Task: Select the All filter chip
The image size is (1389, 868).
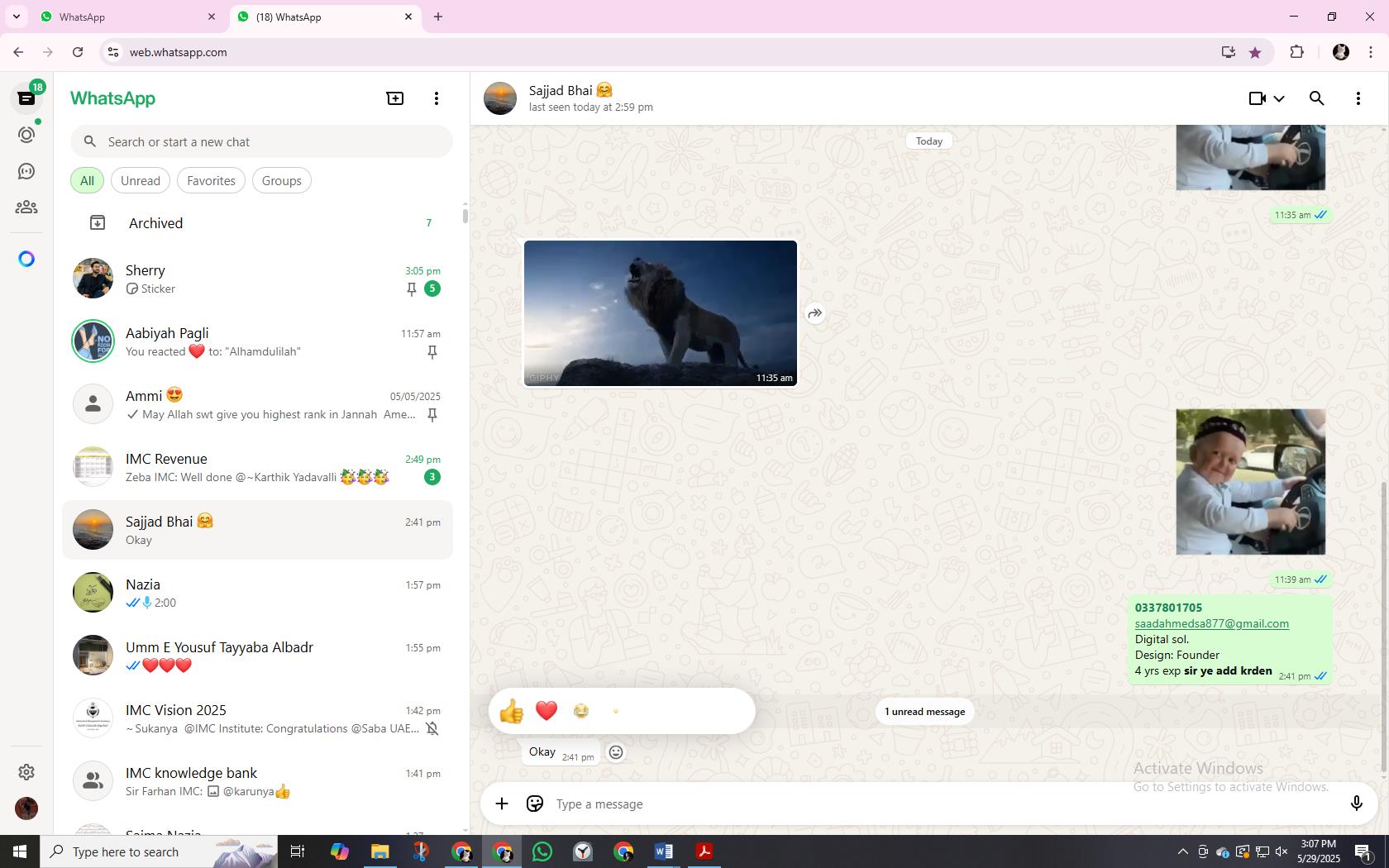Action: tap(87, 181)
